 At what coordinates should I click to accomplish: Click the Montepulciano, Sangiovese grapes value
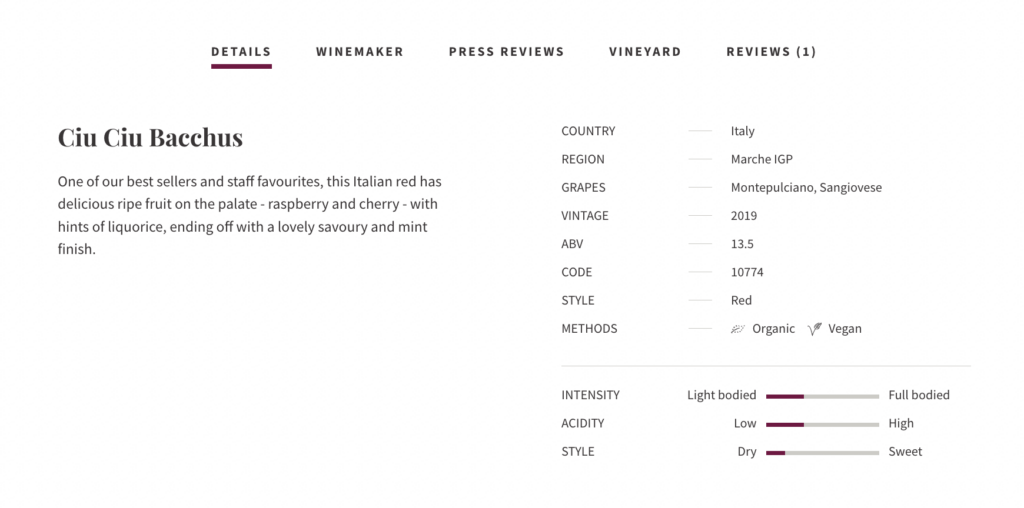(x=806, y=187)
